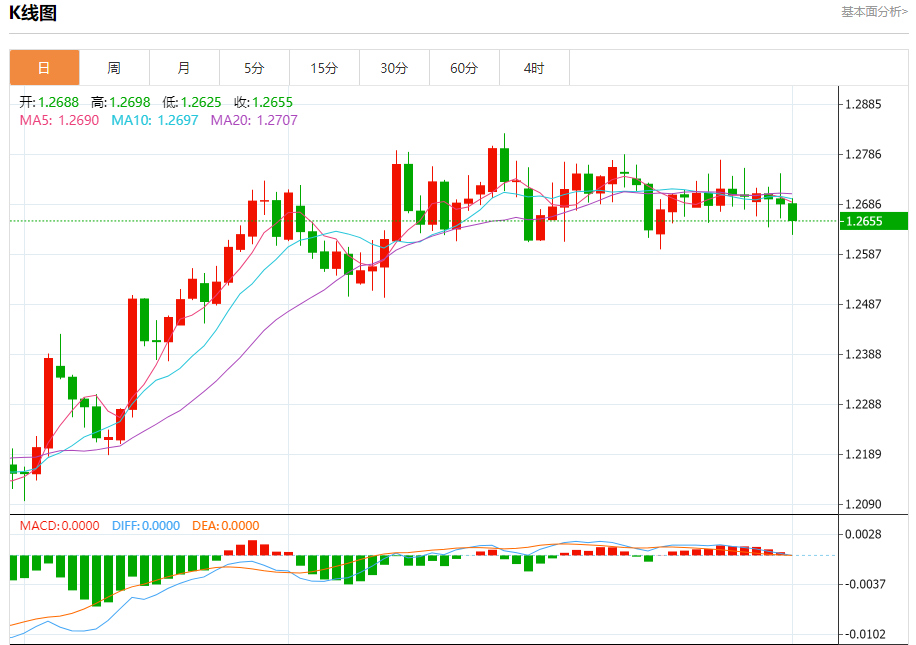Screen dimensions: 916x645
Task: Switch to the 4时 timeframe tab
Action: (535, 68)
